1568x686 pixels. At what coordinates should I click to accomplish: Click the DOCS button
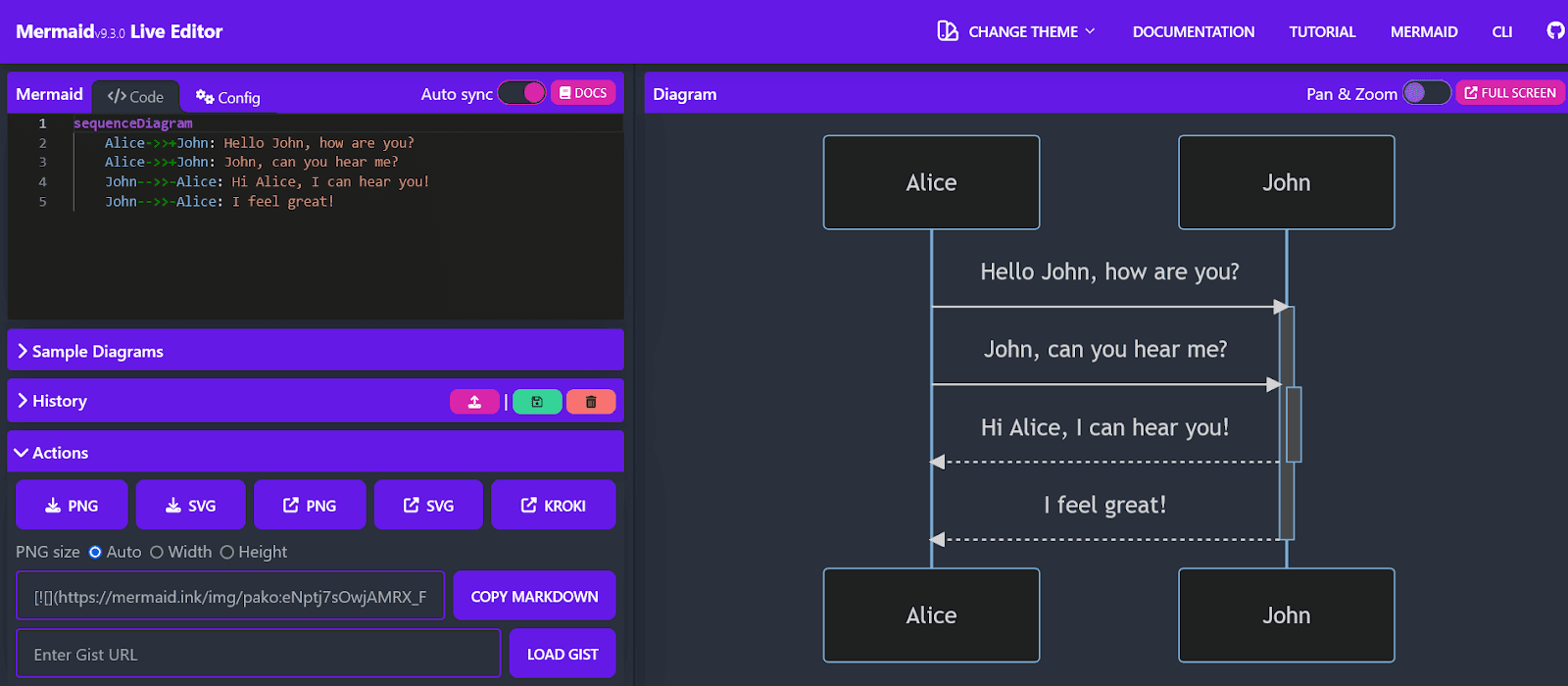583,93
